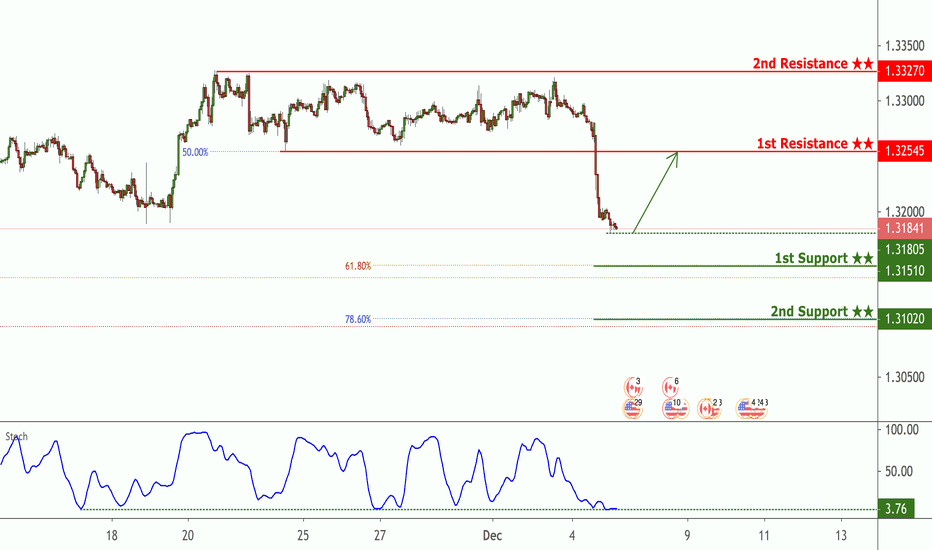
Task: Click the Canada event icon marked 6
Action: pyautogui.click(x=671, y=386)
